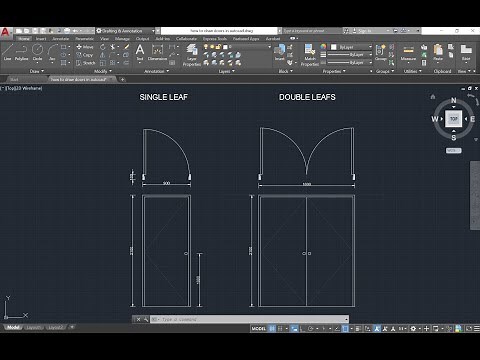Open the object color ByLayer dropdown
The height and width of the screenshot is (360, 480).
[x=351, y=47]
